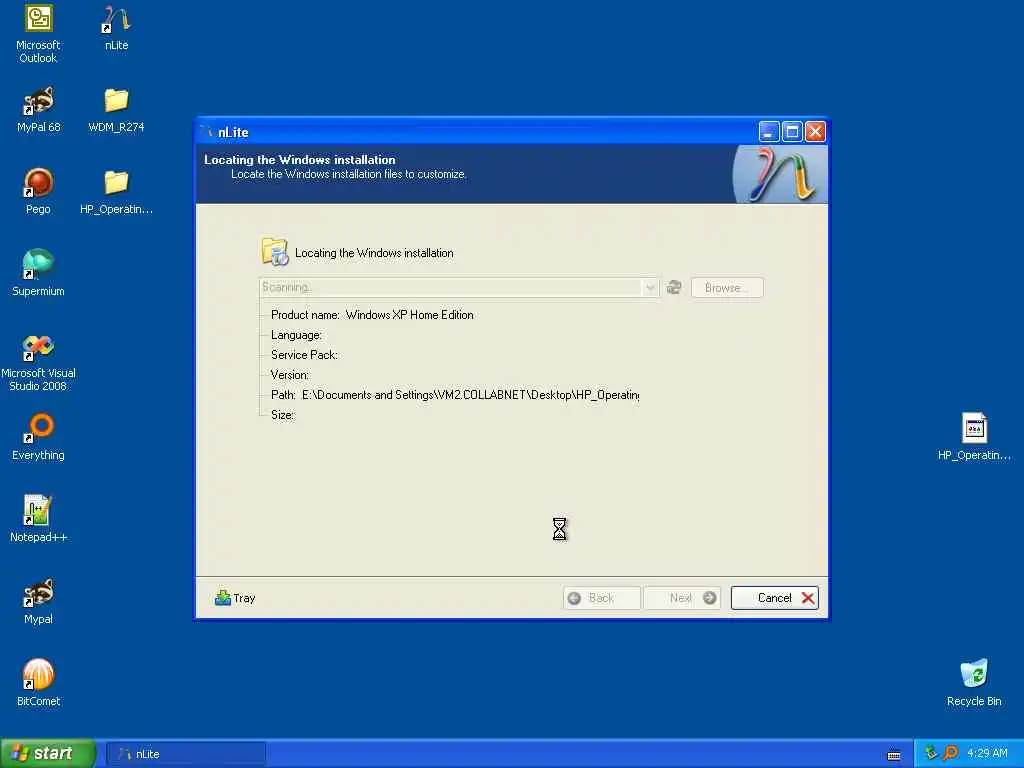
Task: Click the Path row with E:\Documents
Action: tap(455, 395)
